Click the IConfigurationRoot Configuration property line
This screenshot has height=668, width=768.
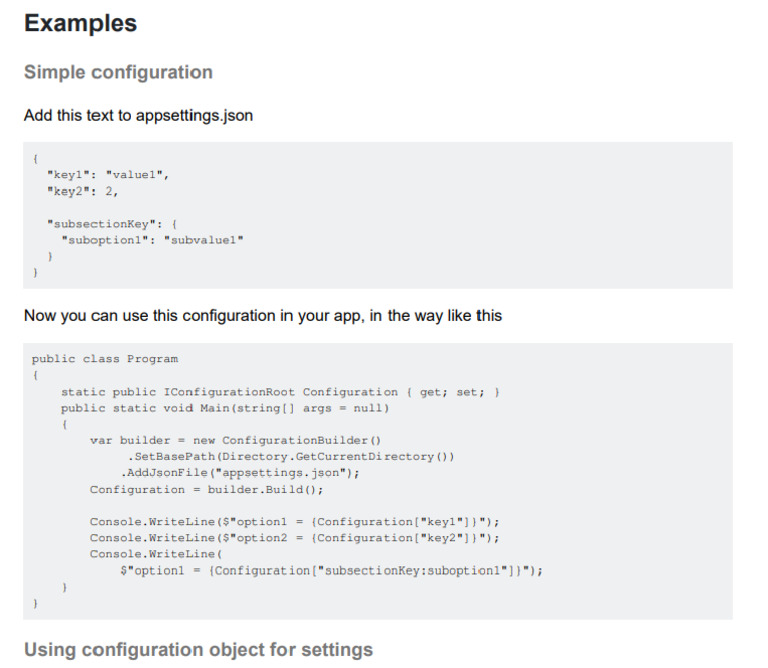coord(280,392)
